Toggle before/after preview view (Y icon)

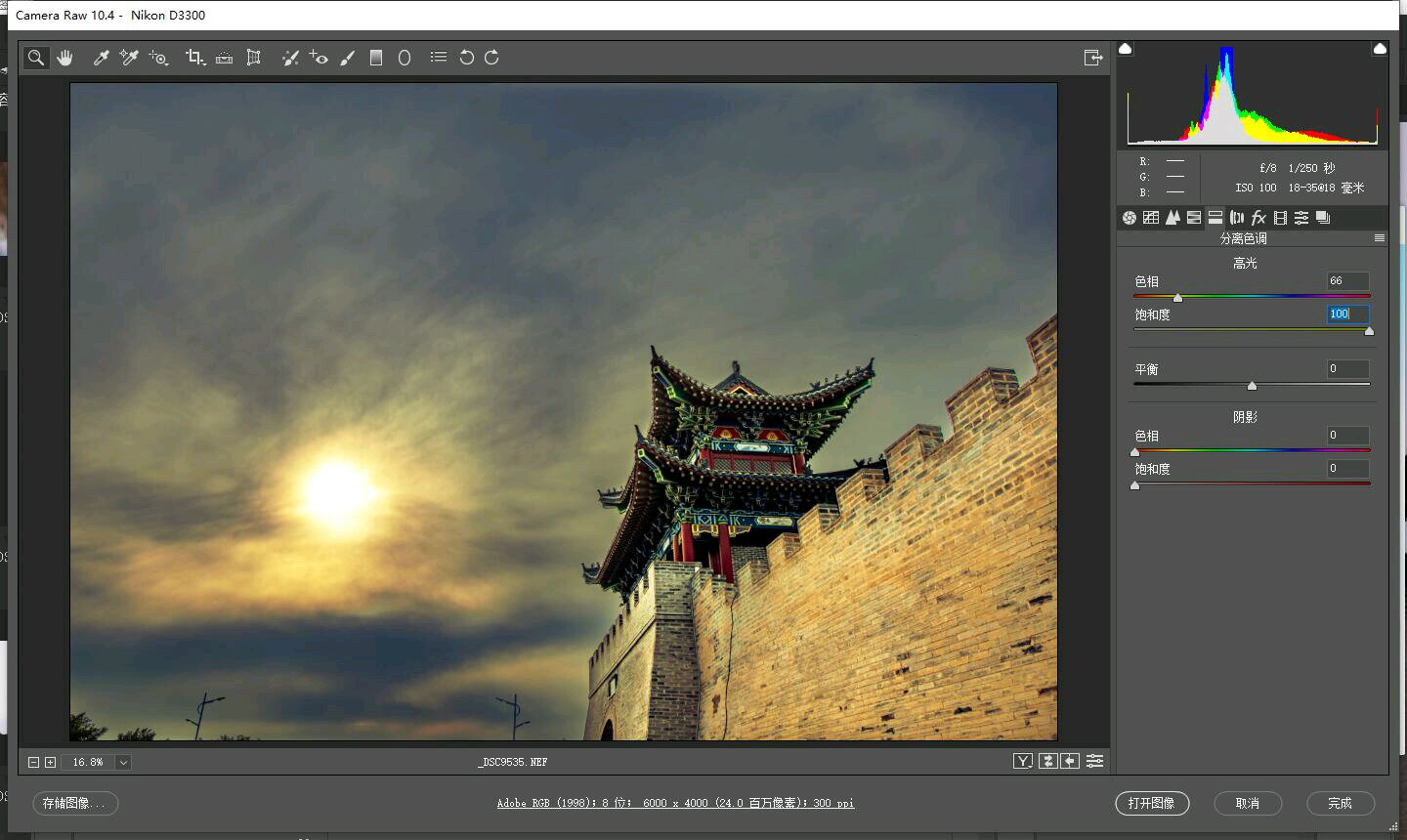pyautogui.click(x=1023, y=761)
